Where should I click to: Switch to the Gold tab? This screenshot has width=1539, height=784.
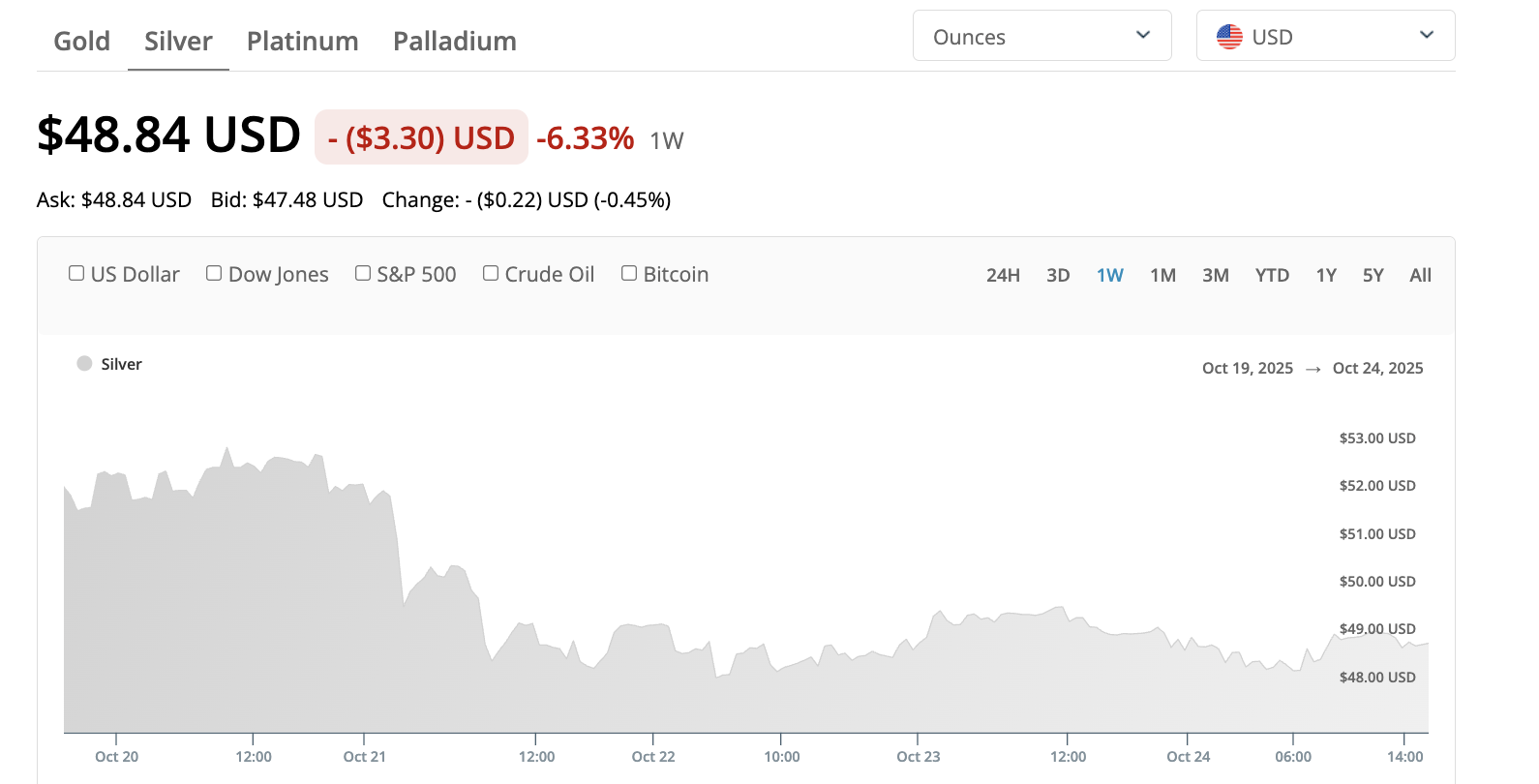82,42
